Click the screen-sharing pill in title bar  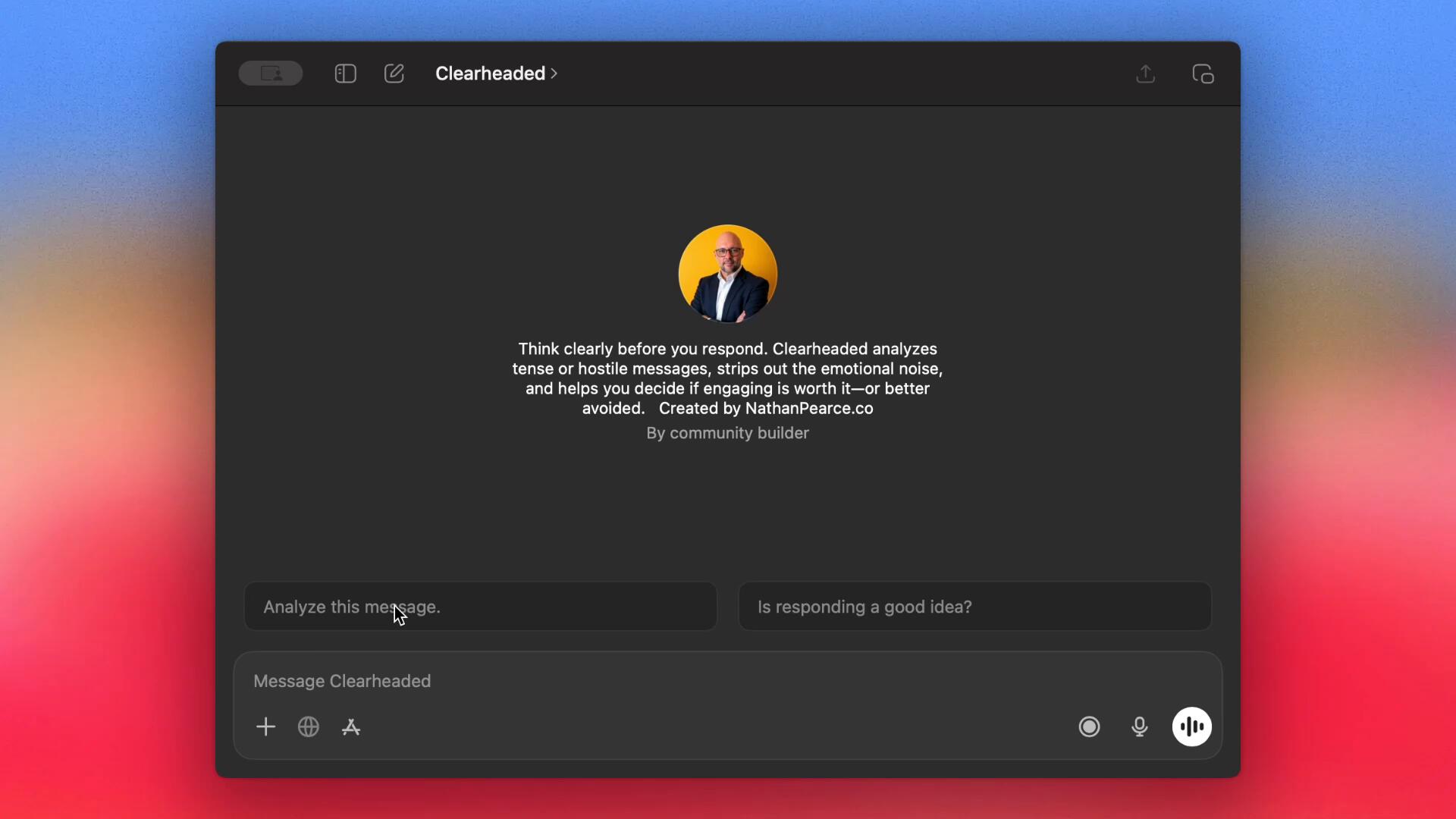tap(271, 74)
